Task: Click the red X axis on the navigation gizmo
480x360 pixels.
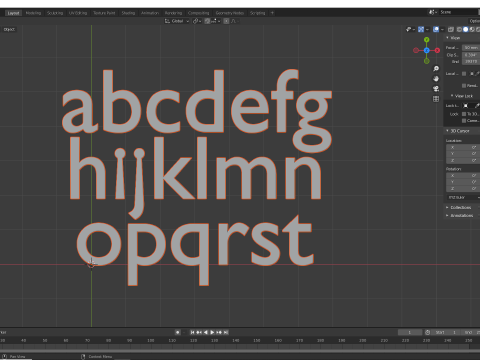Action: click(x=437, y=50)
